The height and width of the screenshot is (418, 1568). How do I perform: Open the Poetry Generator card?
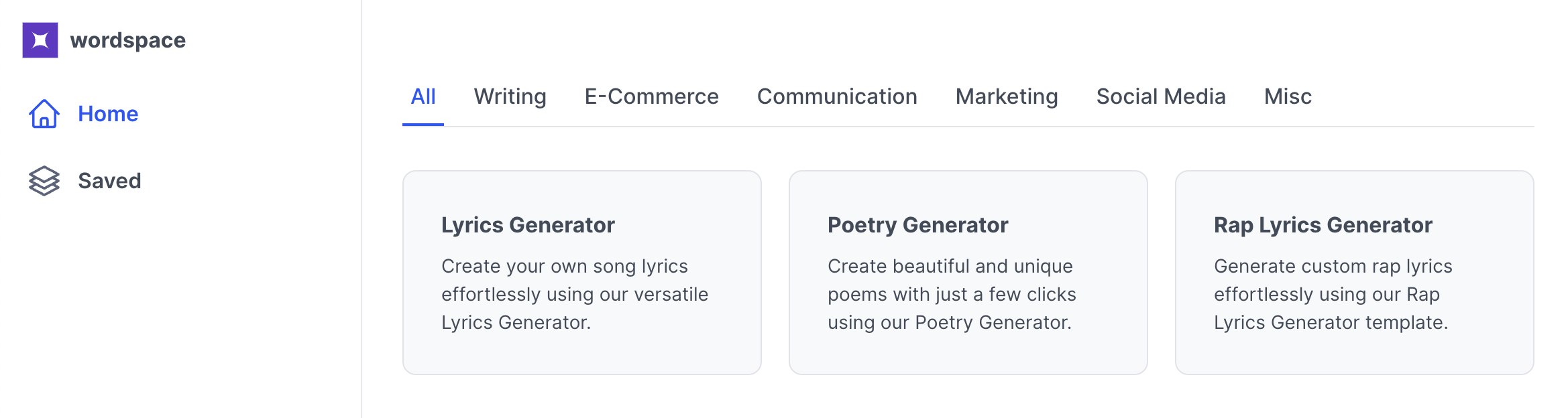968,273
